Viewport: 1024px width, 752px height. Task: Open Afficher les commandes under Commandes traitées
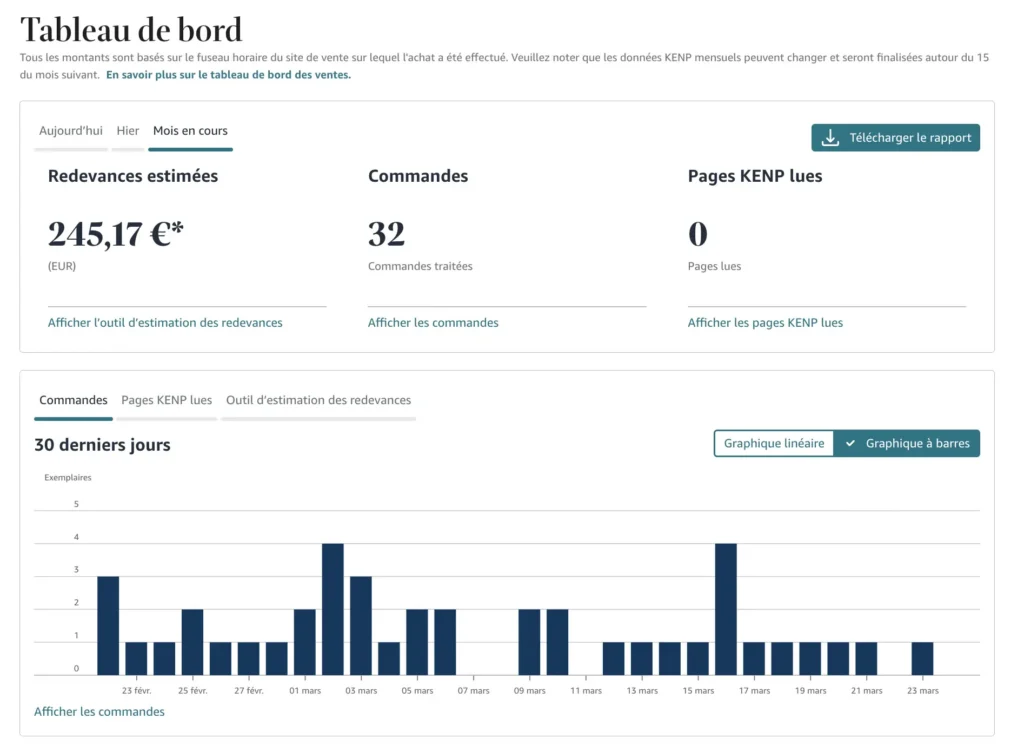tap(433, 323)
